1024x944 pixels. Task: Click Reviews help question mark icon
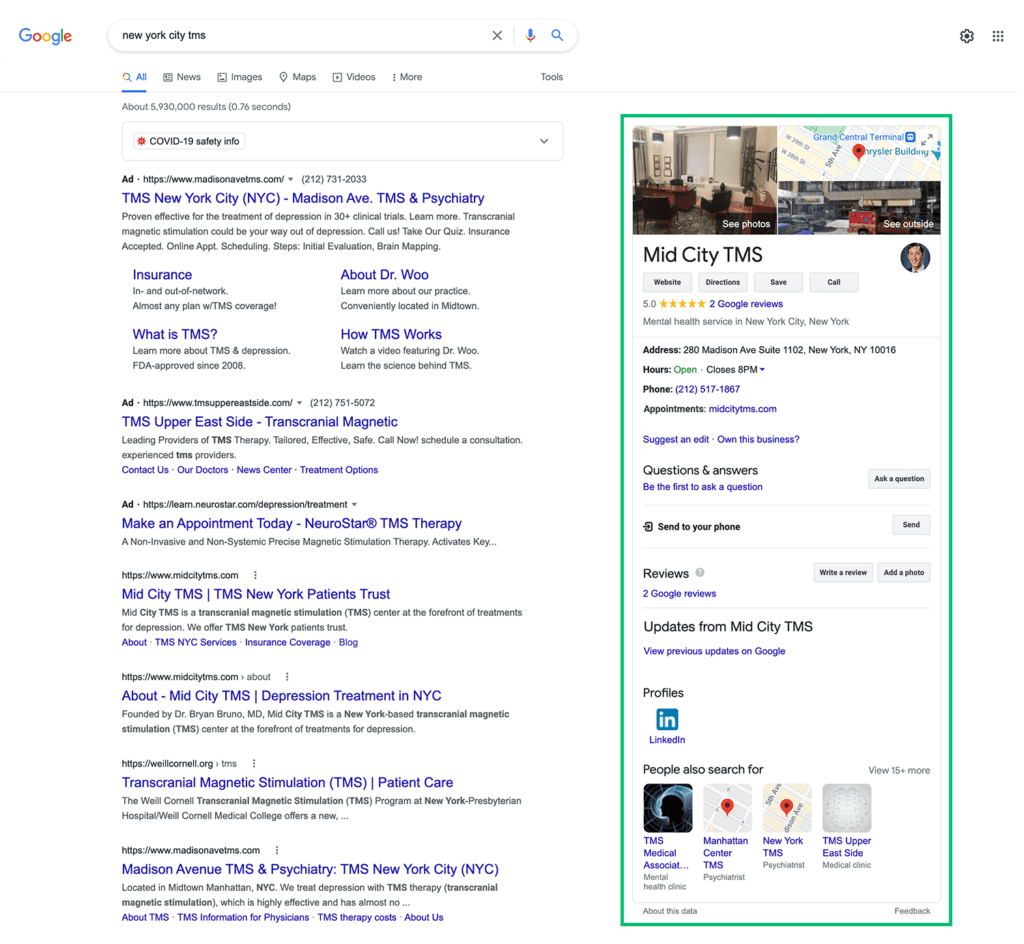click(700, 573)
